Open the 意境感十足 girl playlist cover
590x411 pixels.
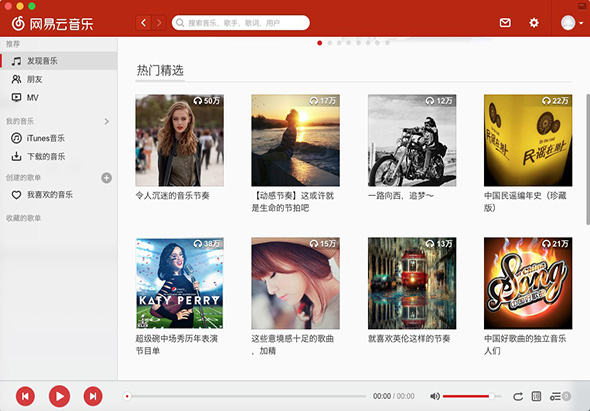[x=295, y=283]
